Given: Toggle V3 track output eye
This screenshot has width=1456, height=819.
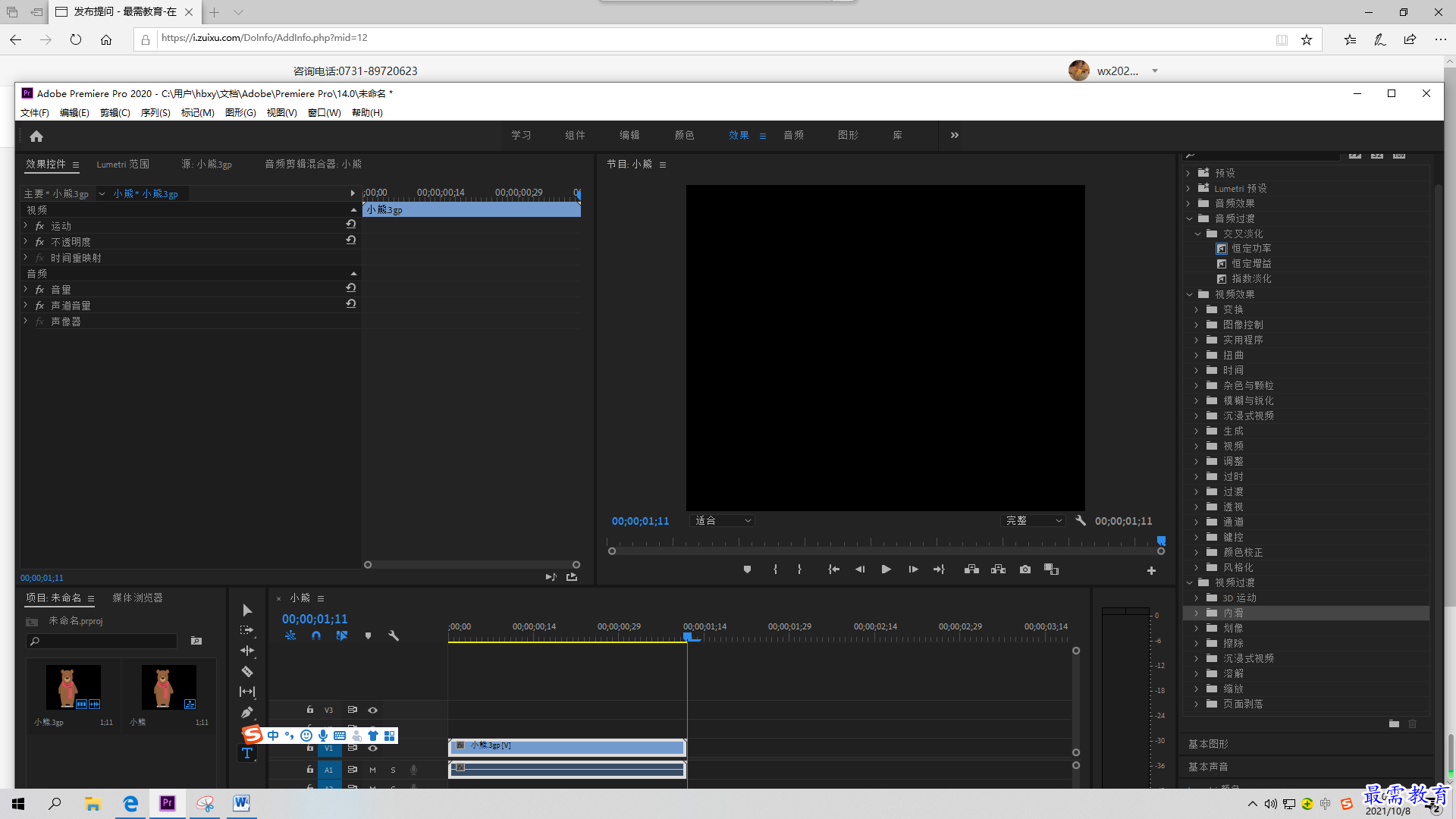Looking at the screenshot, I should (372, 711).
